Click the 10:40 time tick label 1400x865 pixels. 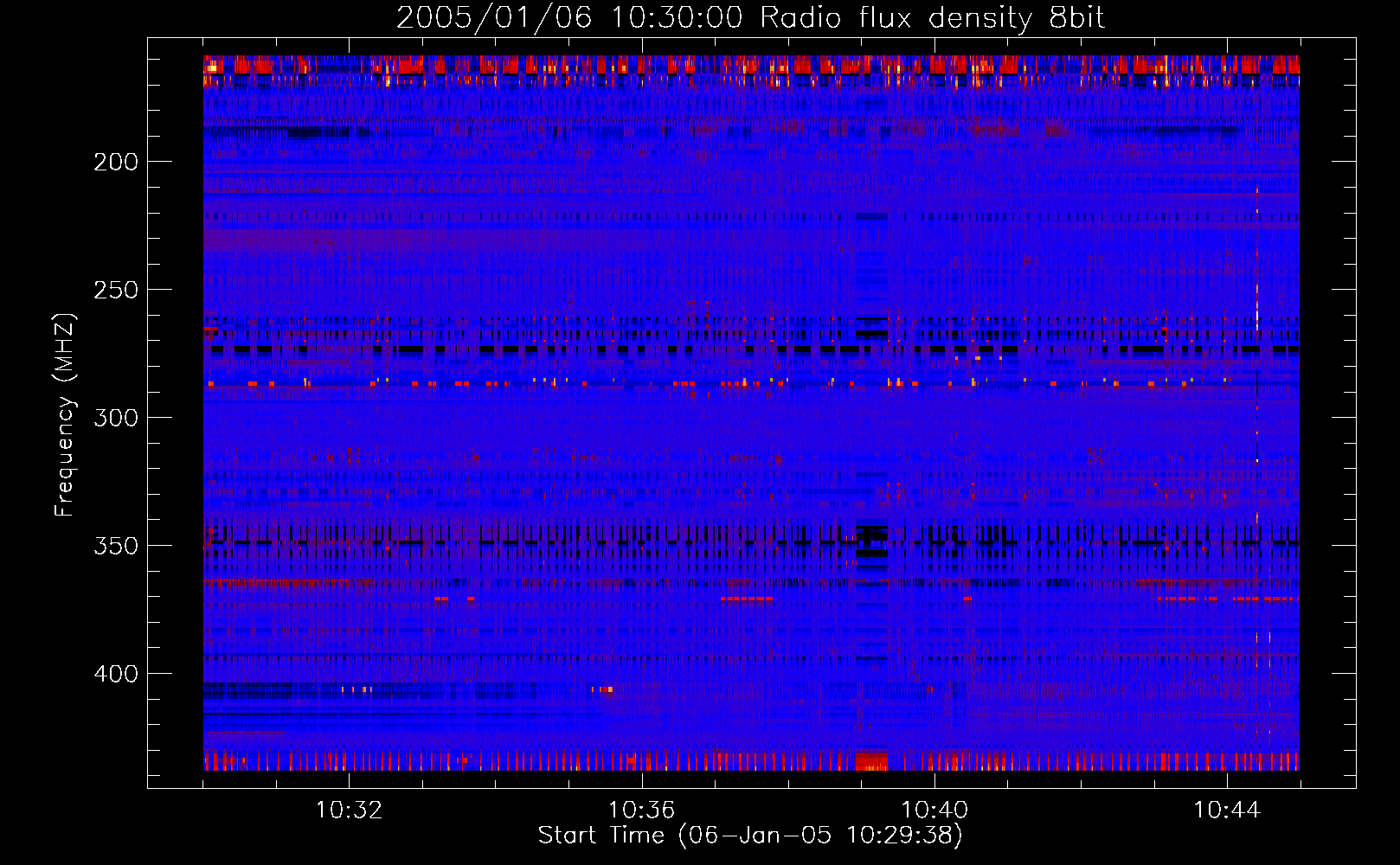tap(934, 811)
